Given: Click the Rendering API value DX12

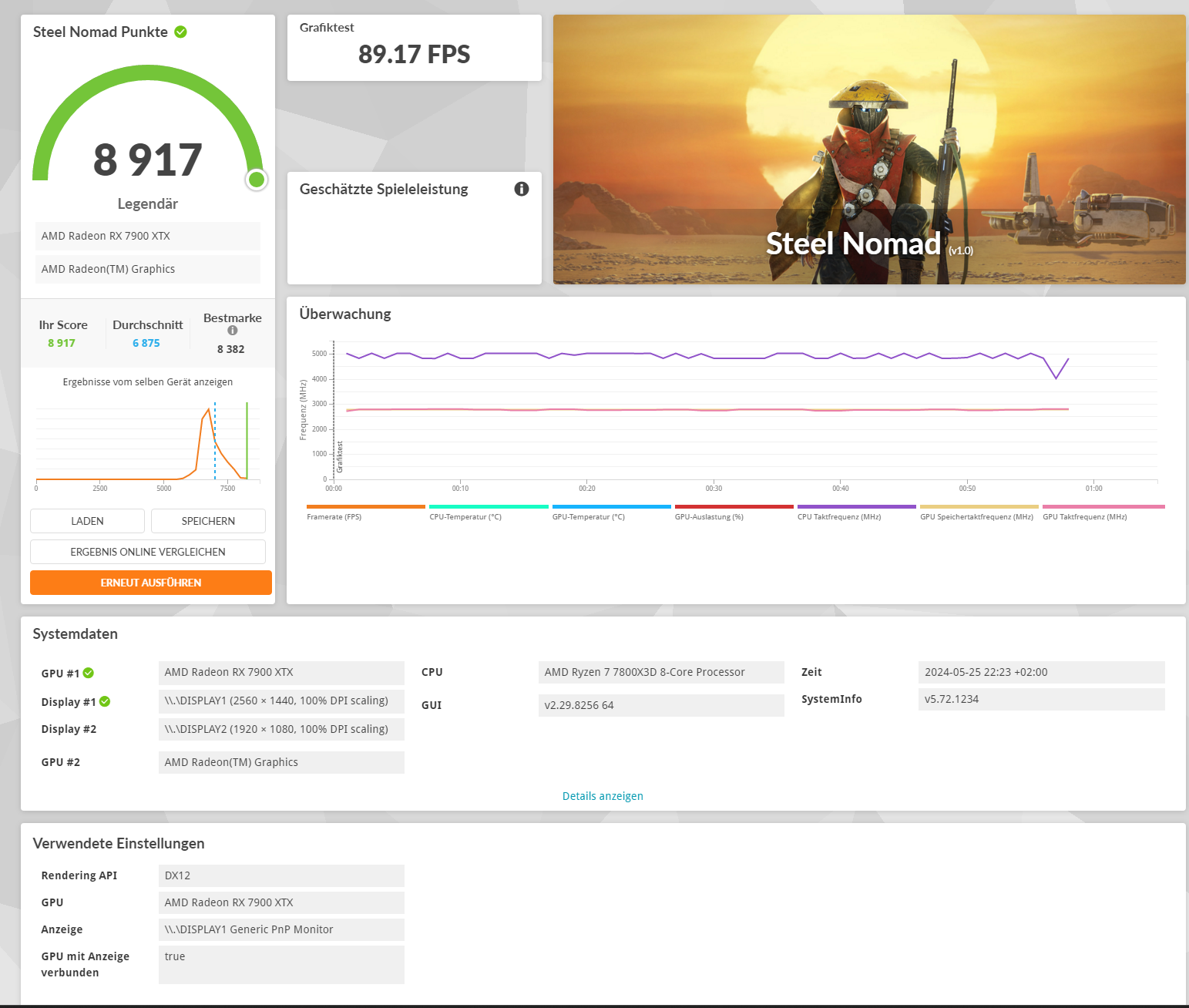Looking at the screenshot, I should tap(281, 875).
